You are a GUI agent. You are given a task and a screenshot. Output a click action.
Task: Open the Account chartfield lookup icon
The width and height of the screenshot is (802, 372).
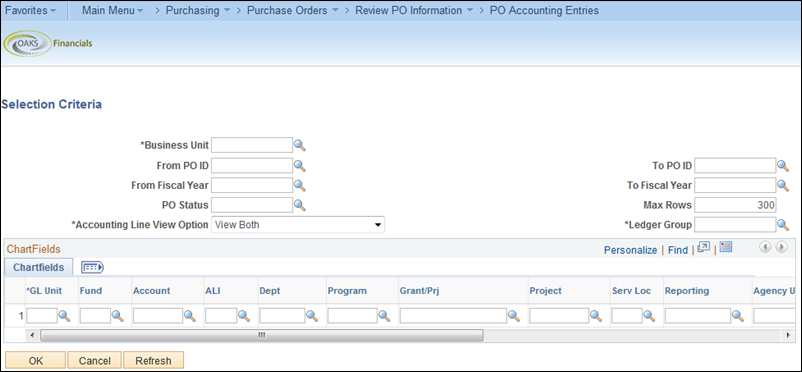coord(190,316)
